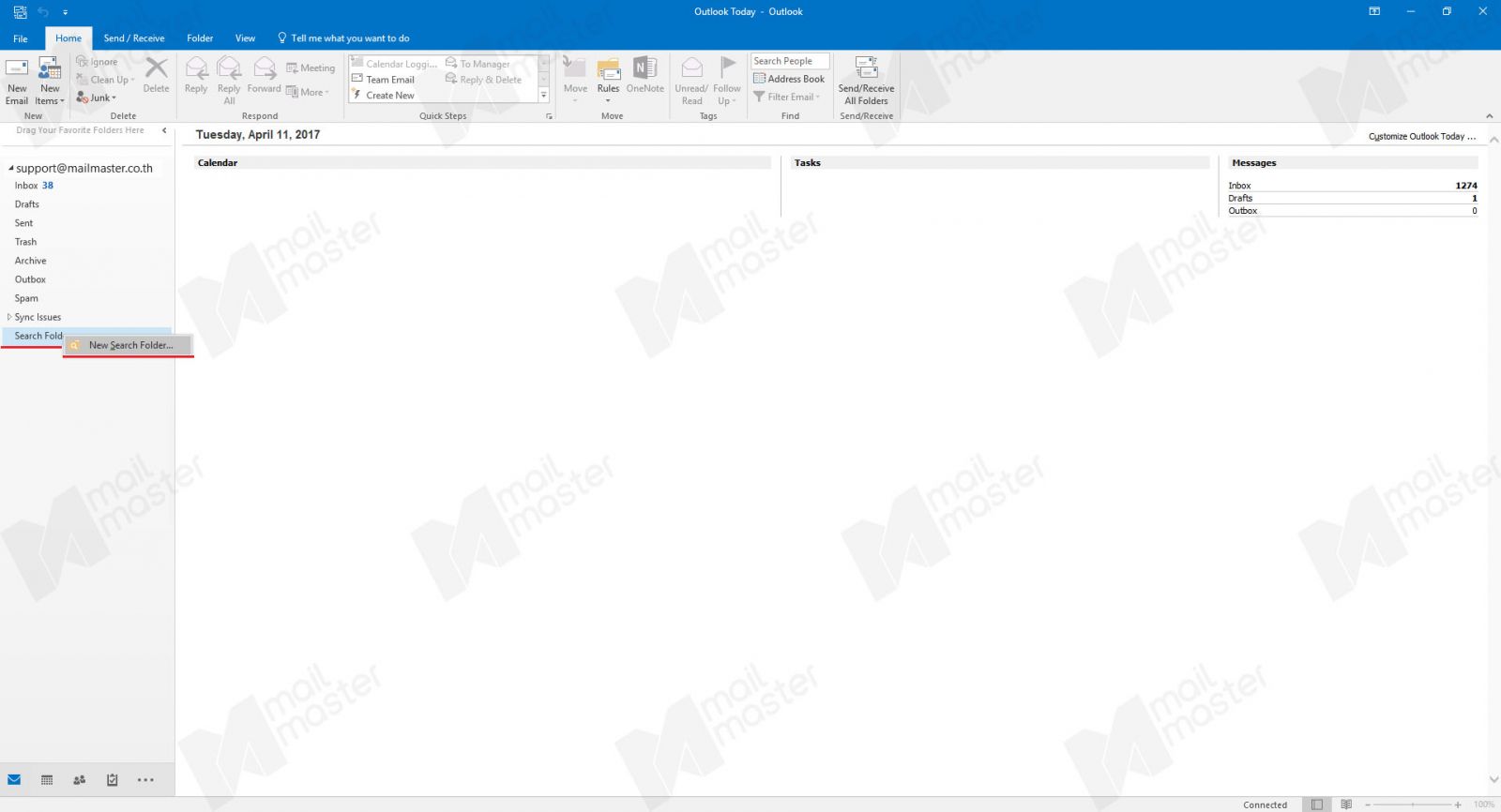Screen dimensions: 1501x812
Task: Switch to the People view icon
Action: [x=80, y=780]
